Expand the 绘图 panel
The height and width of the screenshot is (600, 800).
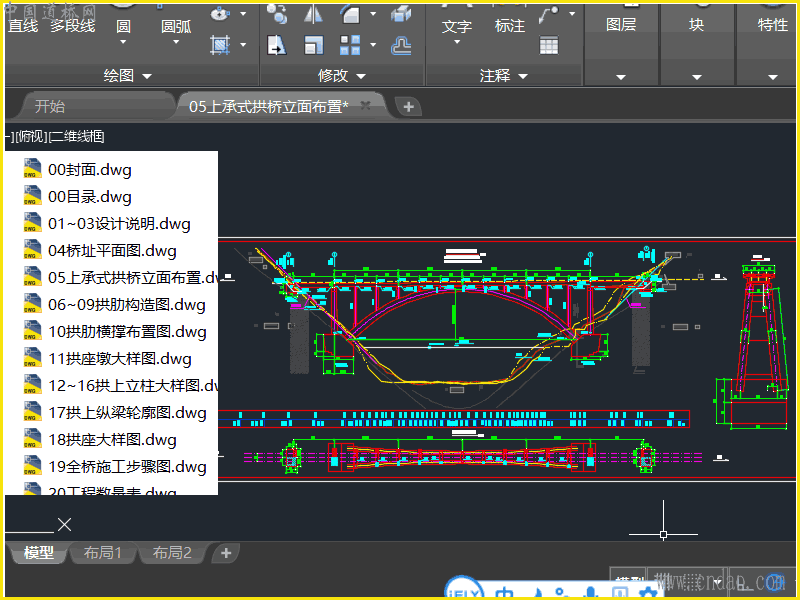(127, 76)
